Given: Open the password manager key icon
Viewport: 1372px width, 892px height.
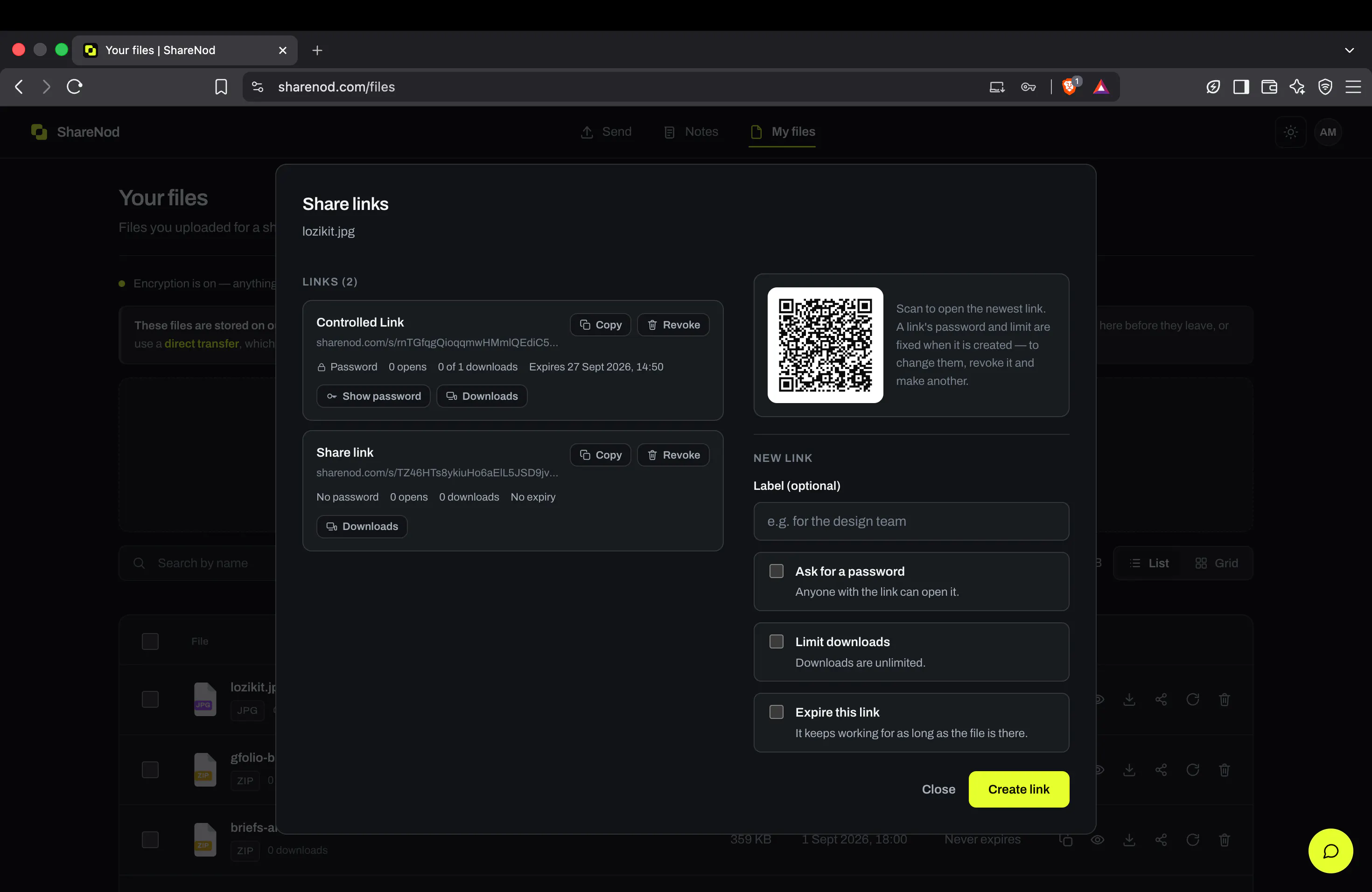Looking at the screenshot, I should tap(1028, 86).
